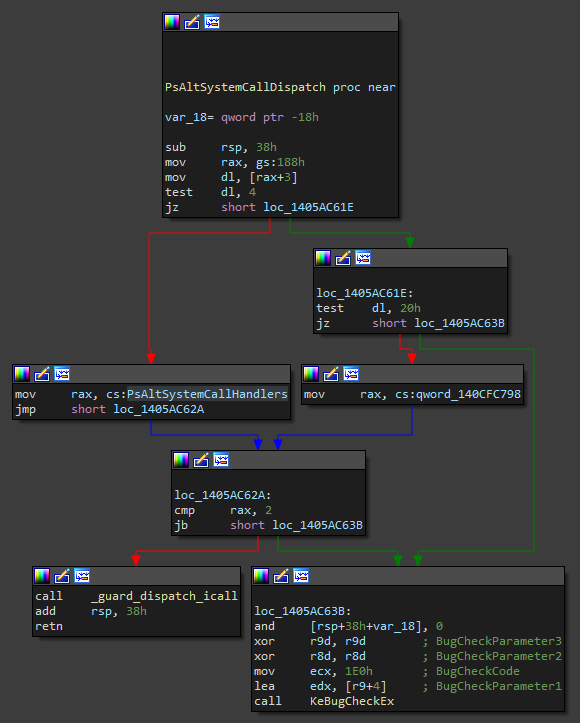This screenshot has width=580, height=723.
Task: Click qword_140CFC798 operand
Action: point(468,394)
